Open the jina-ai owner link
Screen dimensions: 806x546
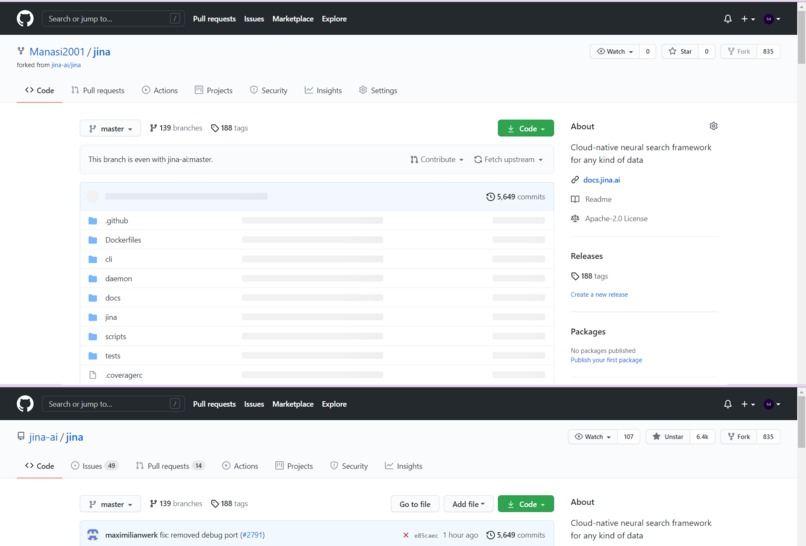pyautogui.click(x=44, y=437)
